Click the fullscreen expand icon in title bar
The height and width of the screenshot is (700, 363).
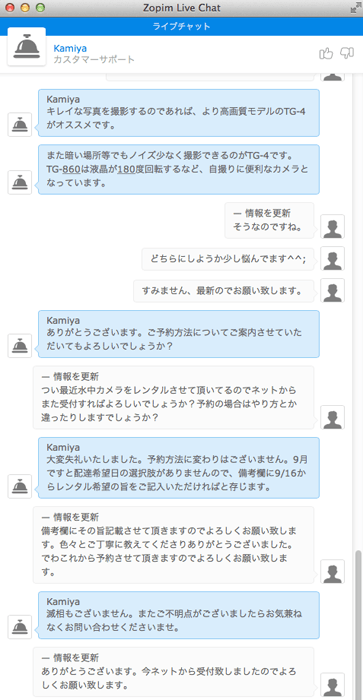coord(356,8)
